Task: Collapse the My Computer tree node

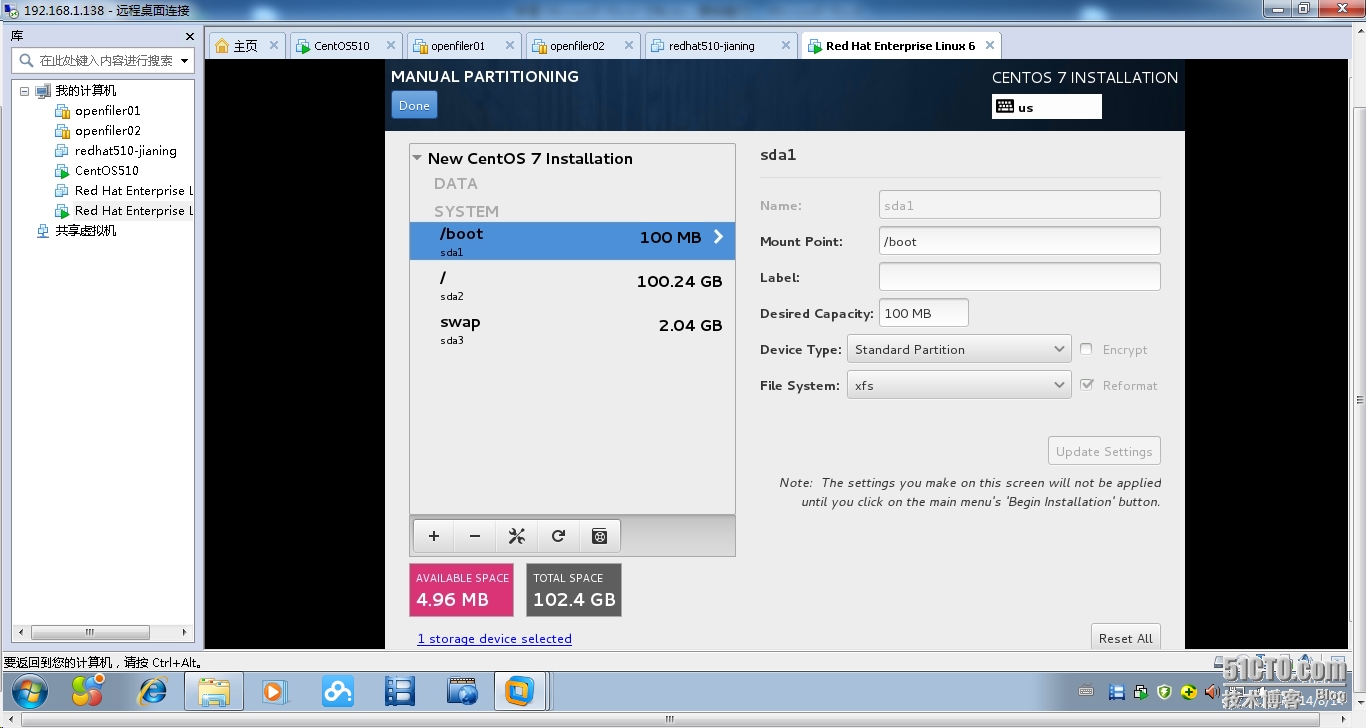Action: point(25,91)
